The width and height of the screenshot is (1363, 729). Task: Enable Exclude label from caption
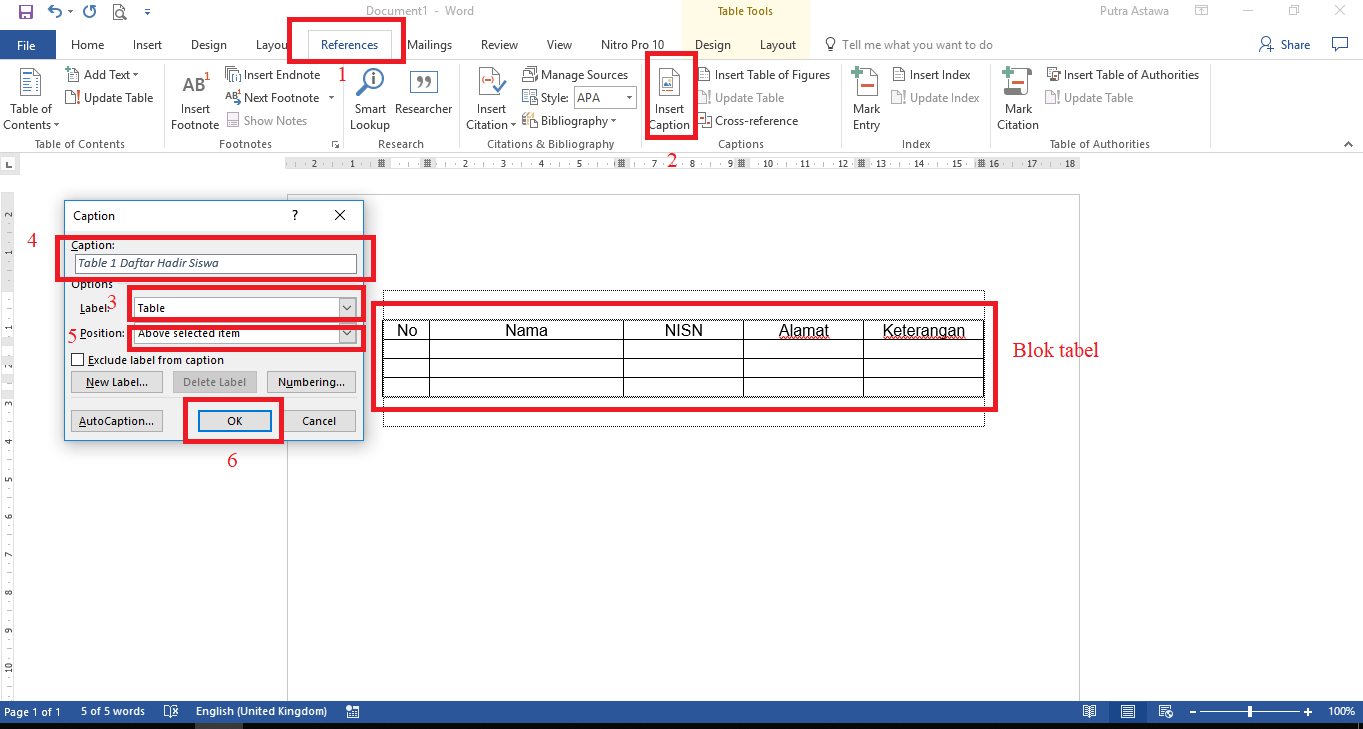point(77,360)
